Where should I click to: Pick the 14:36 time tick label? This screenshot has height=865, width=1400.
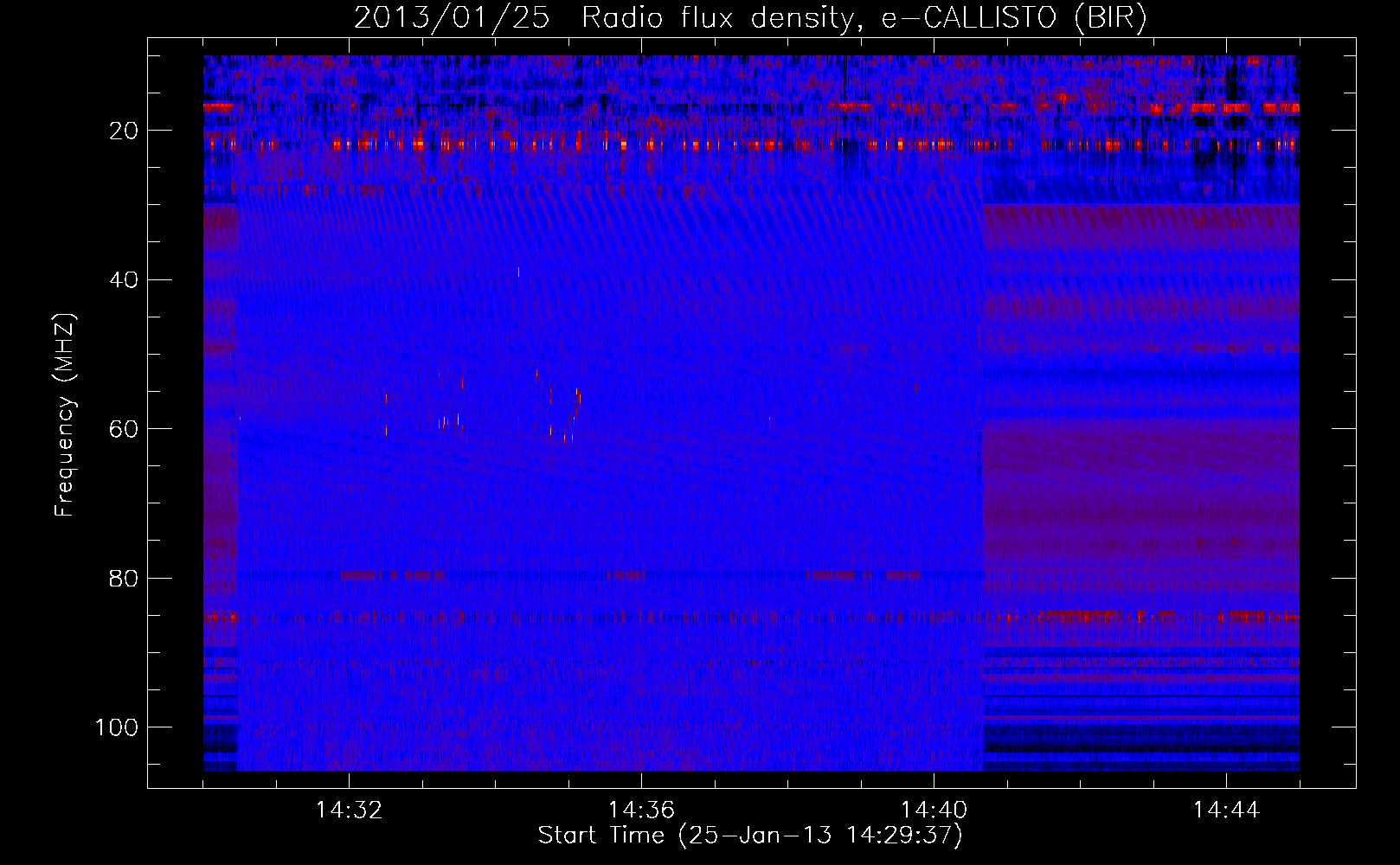(x=641, y=811)
